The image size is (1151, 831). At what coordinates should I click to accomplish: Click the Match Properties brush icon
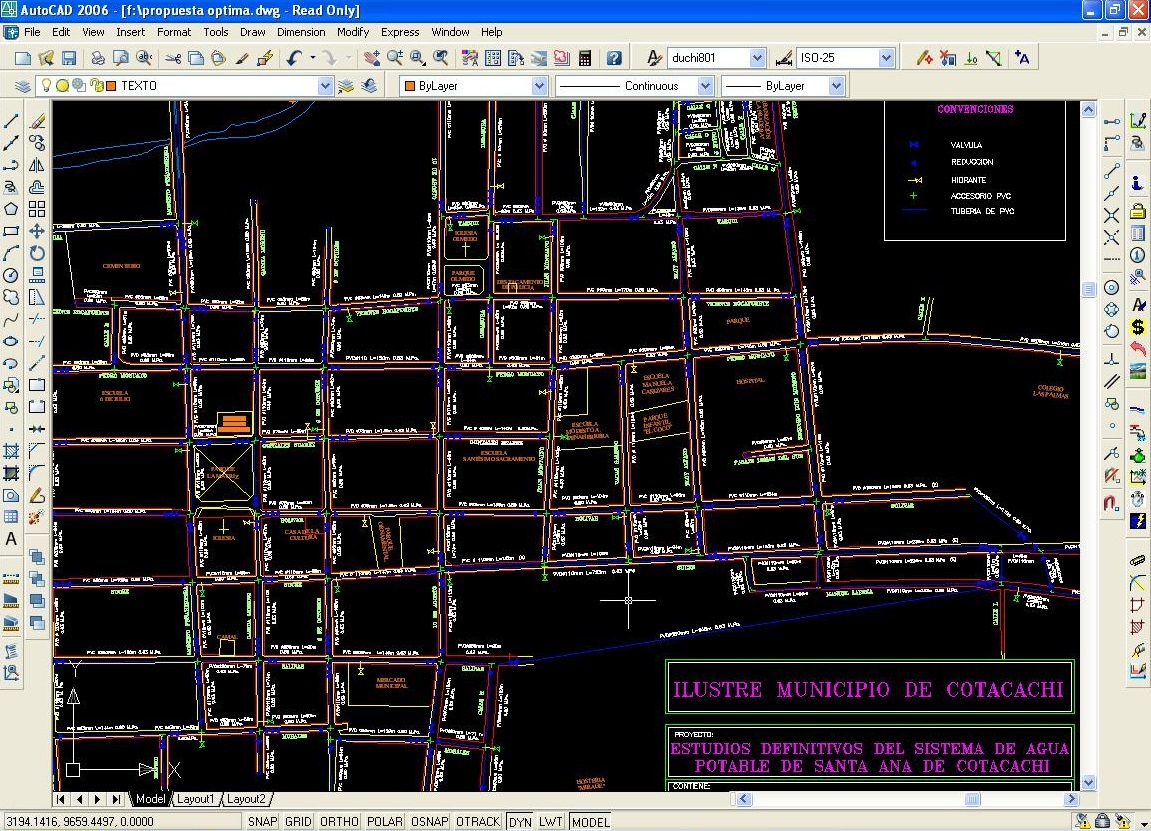coord(241,58)
